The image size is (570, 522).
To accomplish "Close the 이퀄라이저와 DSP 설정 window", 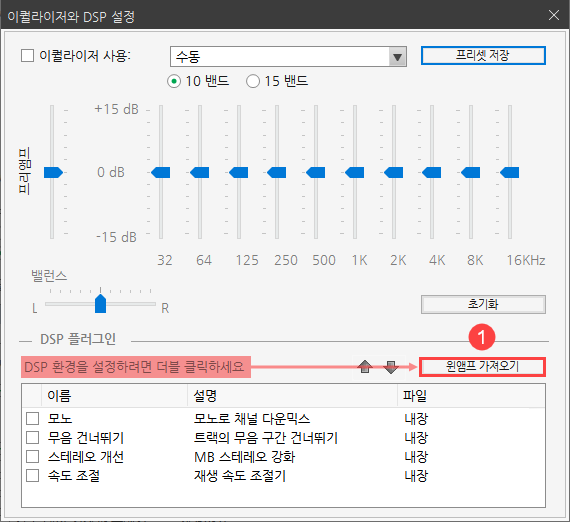I will pyautogui.click(x=554, y=15).
